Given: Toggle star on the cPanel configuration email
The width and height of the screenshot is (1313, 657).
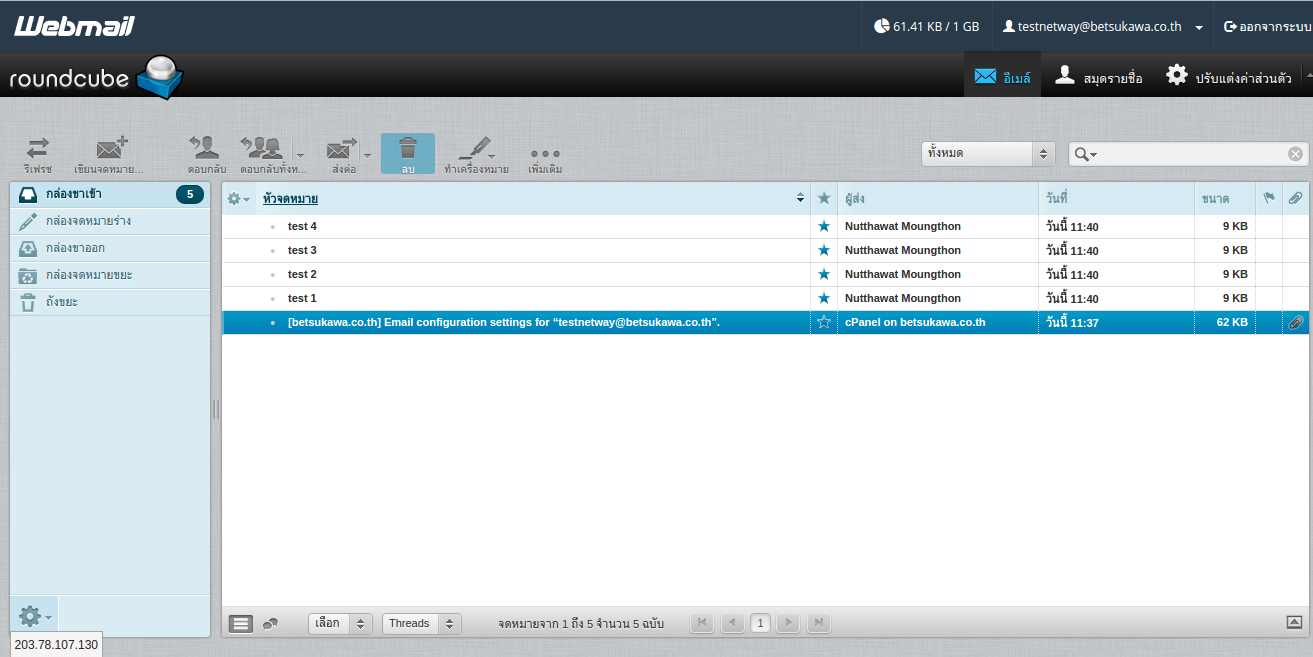Looking at the screenshot, I should [824, 322].
